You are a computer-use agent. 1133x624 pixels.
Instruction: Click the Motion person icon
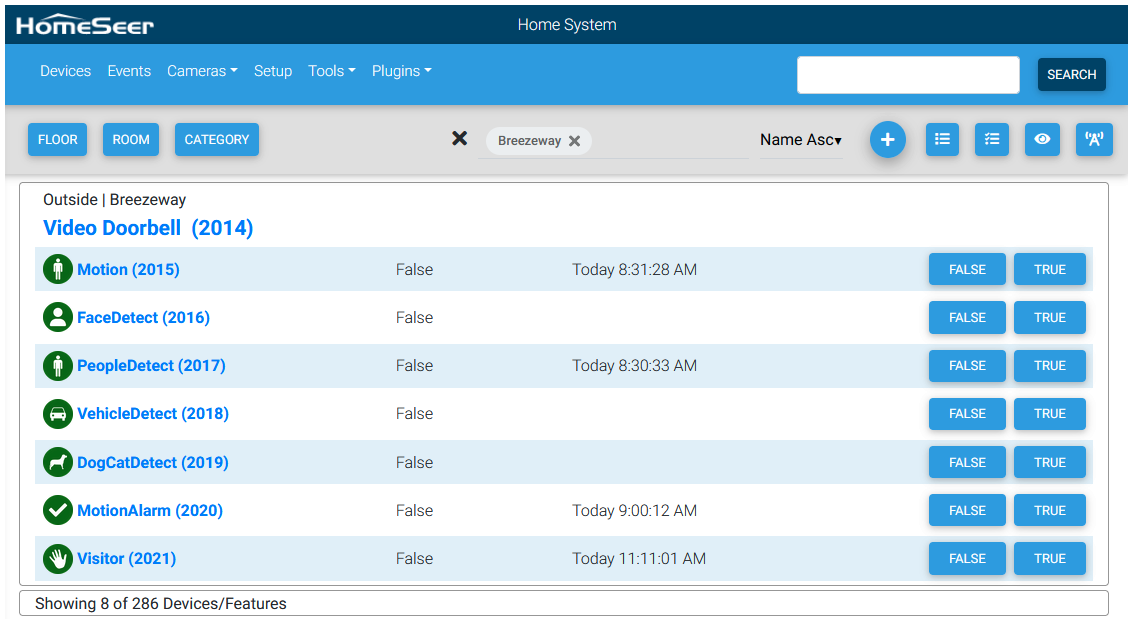[58, 269]
